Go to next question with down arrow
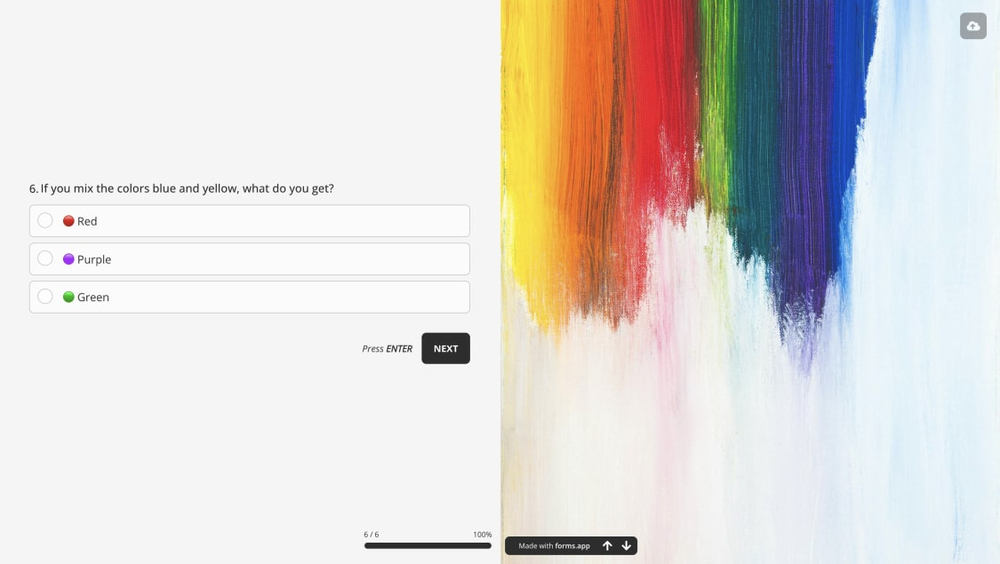1000x564 pixels. (626, 545)
